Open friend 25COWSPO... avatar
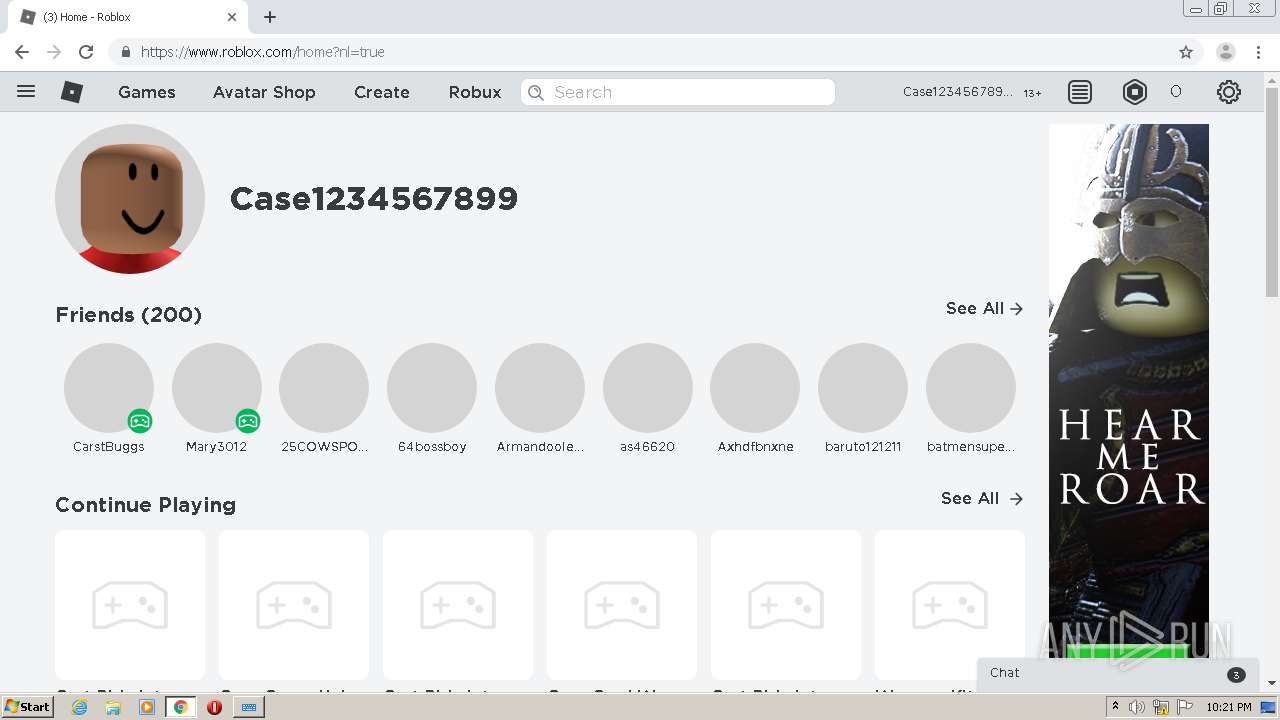This screenshot has height=720, width=1280. point(324,388)
